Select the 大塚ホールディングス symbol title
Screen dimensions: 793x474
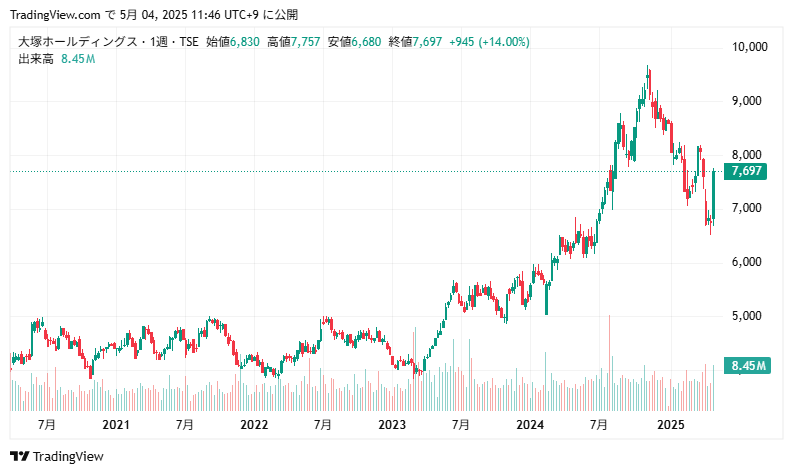(77, 41)
